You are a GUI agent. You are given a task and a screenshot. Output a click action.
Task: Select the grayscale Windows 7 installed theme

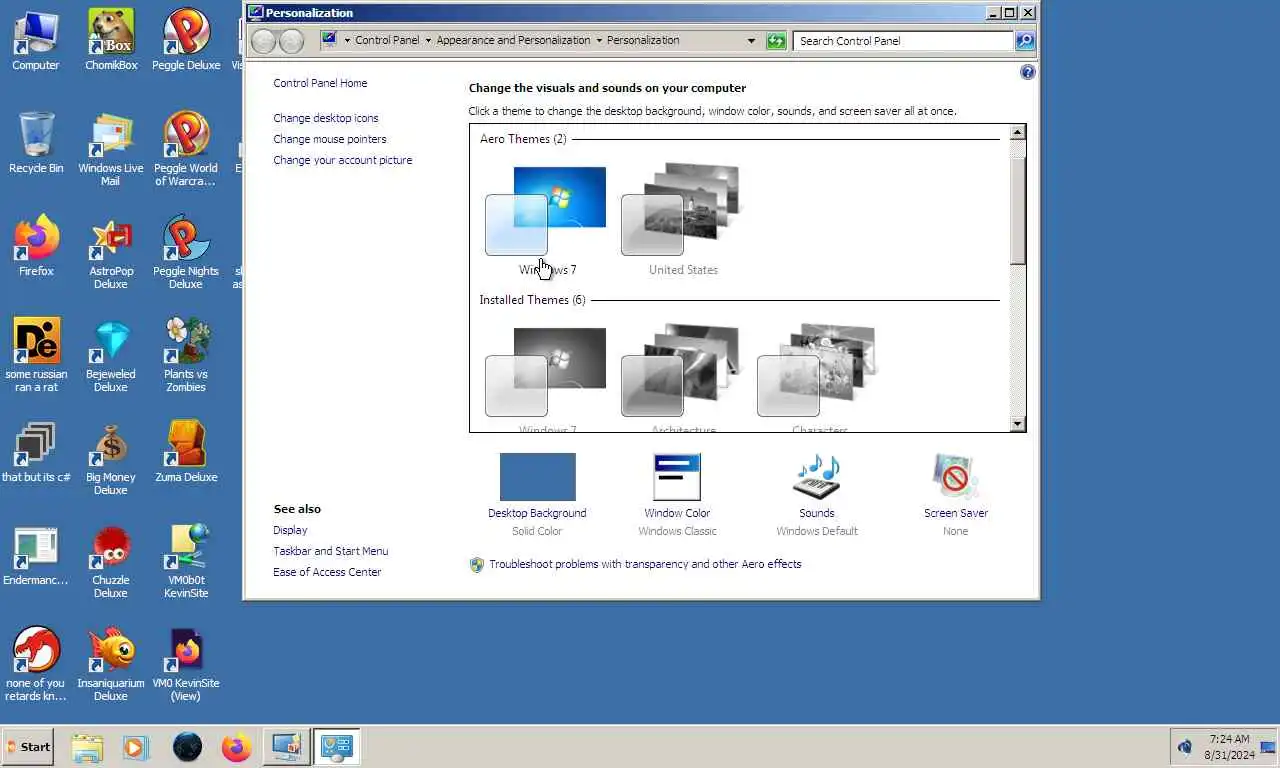(x=546, y=372)
